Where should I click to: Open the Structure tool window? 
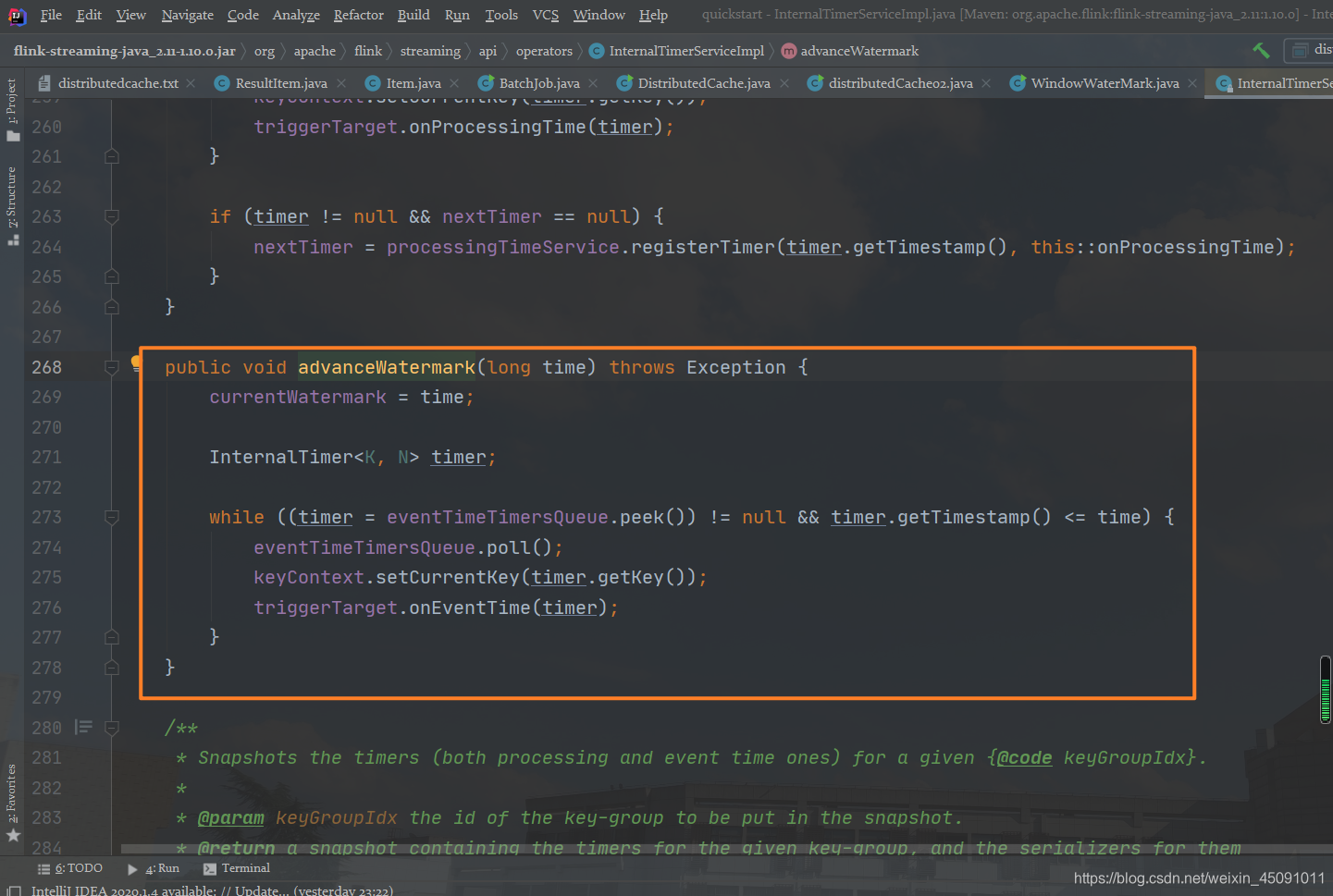click(x=12, y=206)
